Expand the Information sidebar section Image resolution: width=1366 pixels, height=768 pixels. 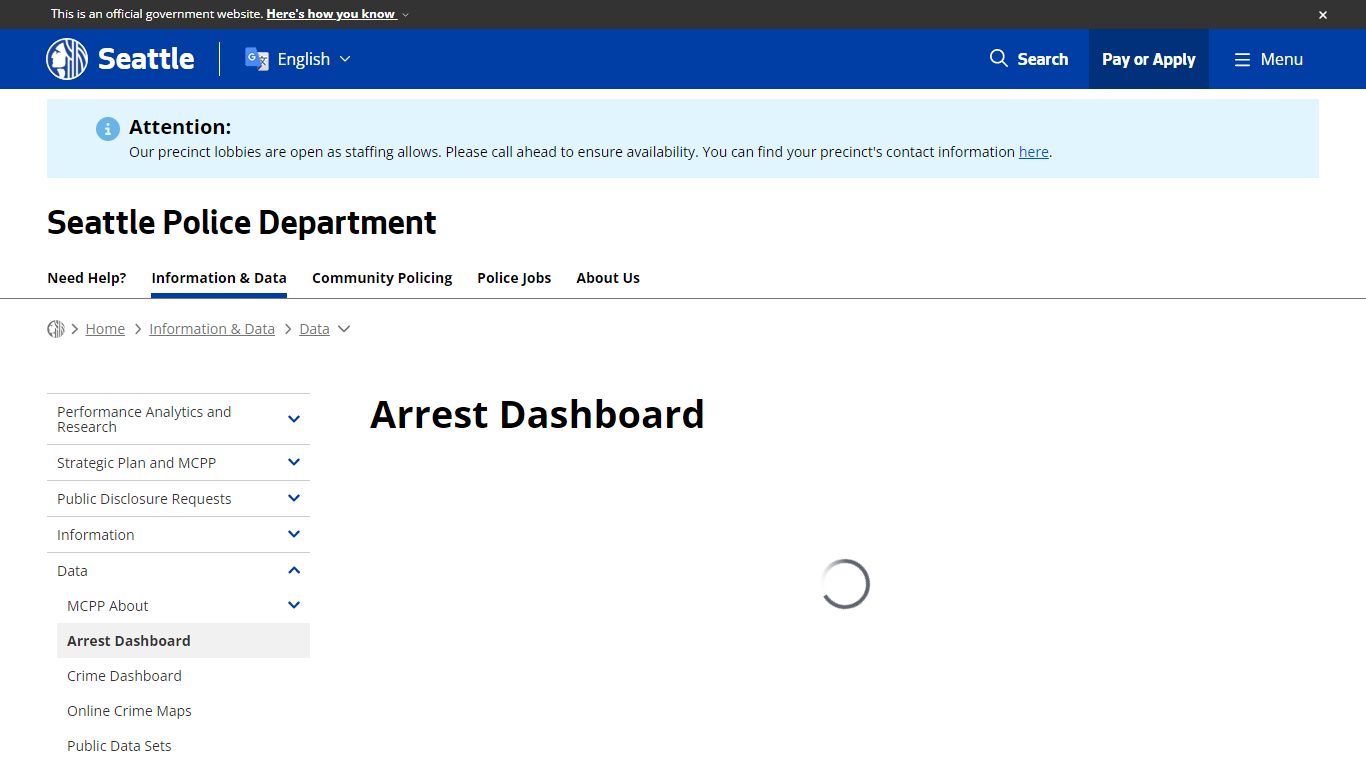pos(294,534)
